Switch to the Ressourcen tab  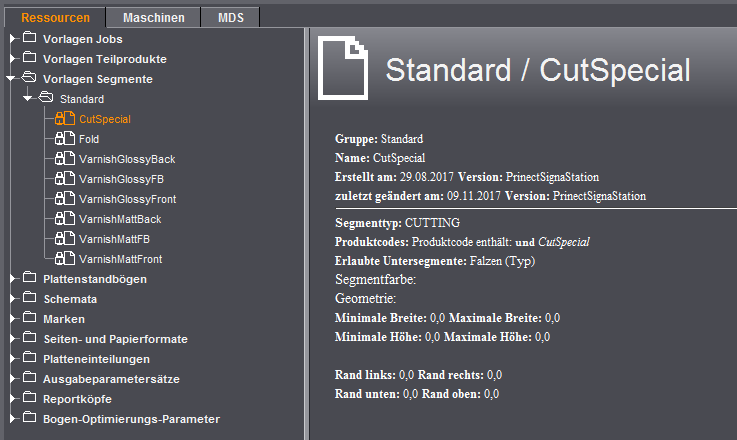pos(55,18)
